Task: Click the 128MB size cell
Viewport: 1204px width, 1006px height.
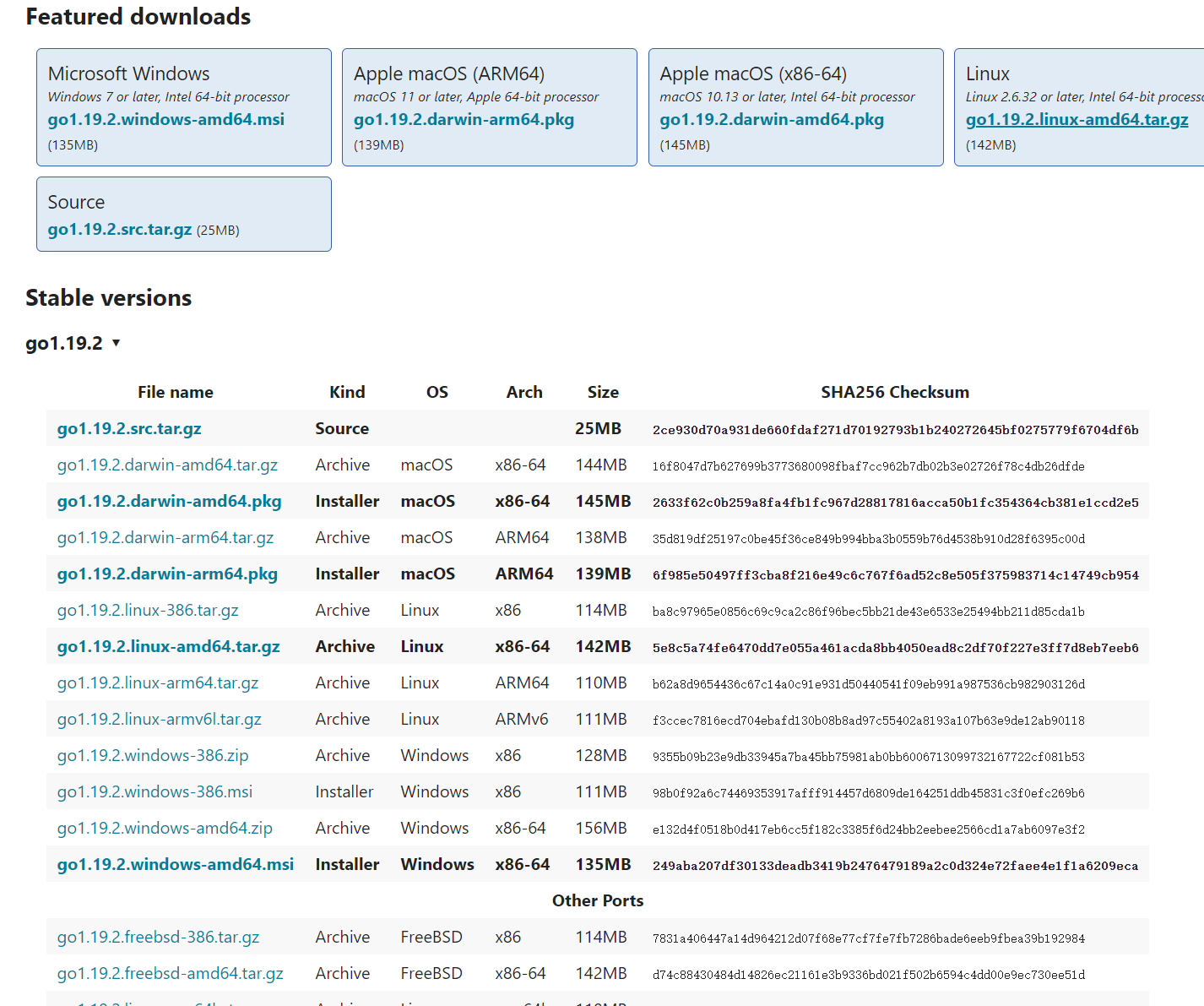Action: (601, 755)
